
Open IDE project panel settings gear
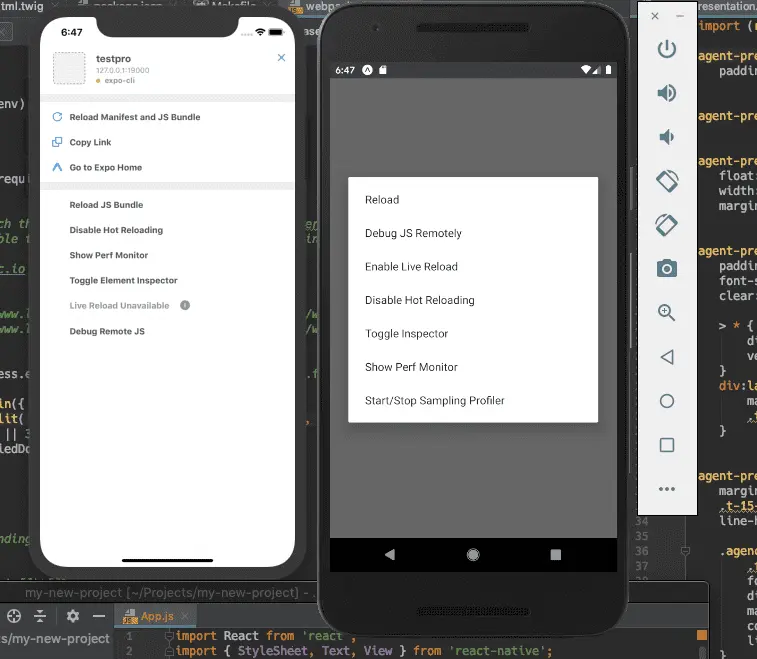click(x=72, y=616)
